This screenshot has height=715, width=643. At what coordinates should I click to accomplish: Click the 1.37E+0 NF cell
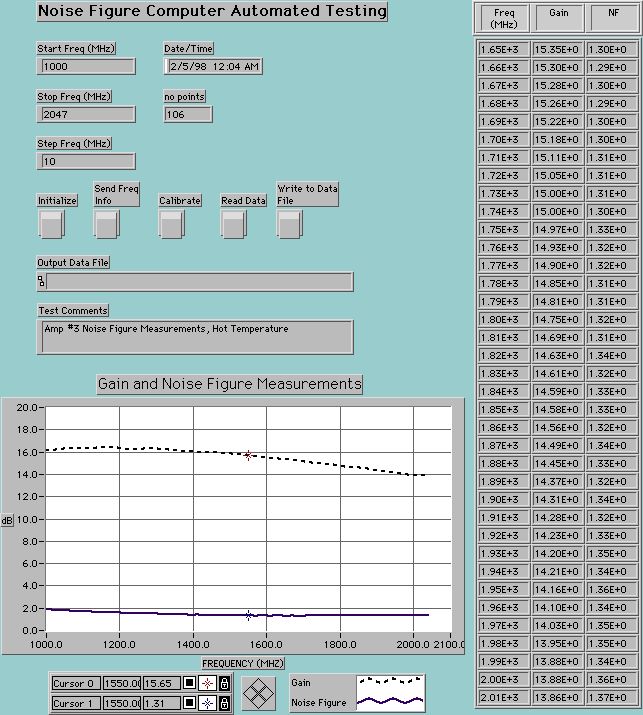[x=612, y=698]
